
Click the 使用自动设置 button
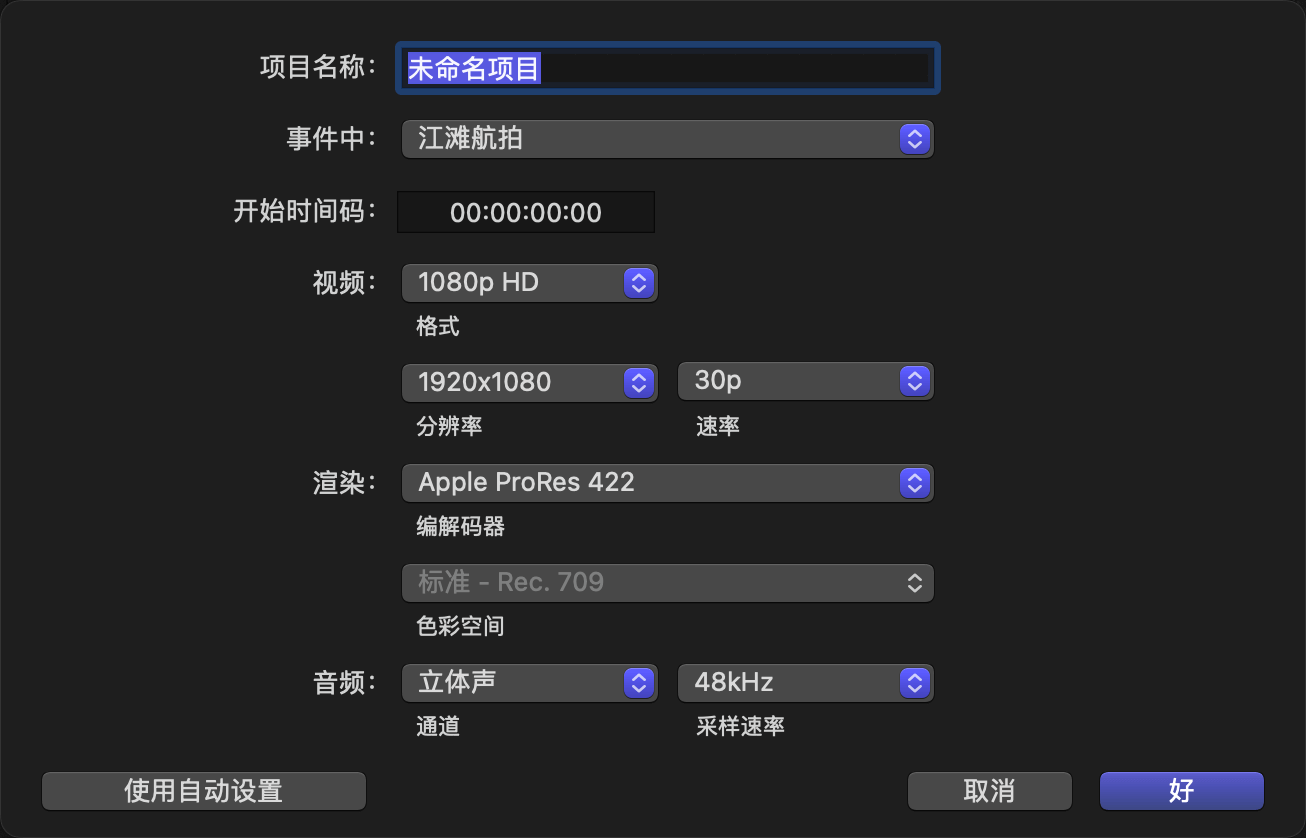[x=204, y=791]
